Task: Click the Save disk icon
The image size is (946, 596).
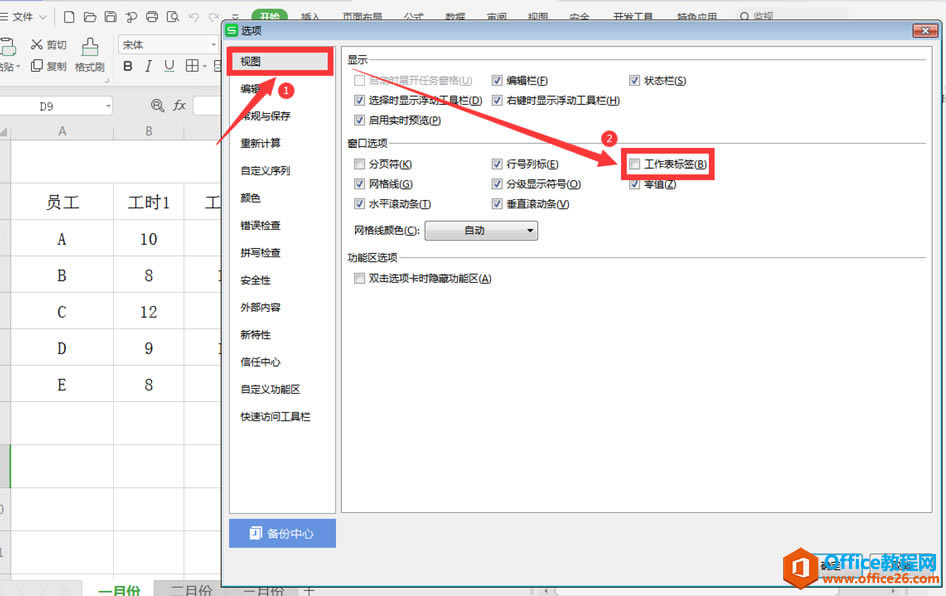Action: tap(110, 17)
